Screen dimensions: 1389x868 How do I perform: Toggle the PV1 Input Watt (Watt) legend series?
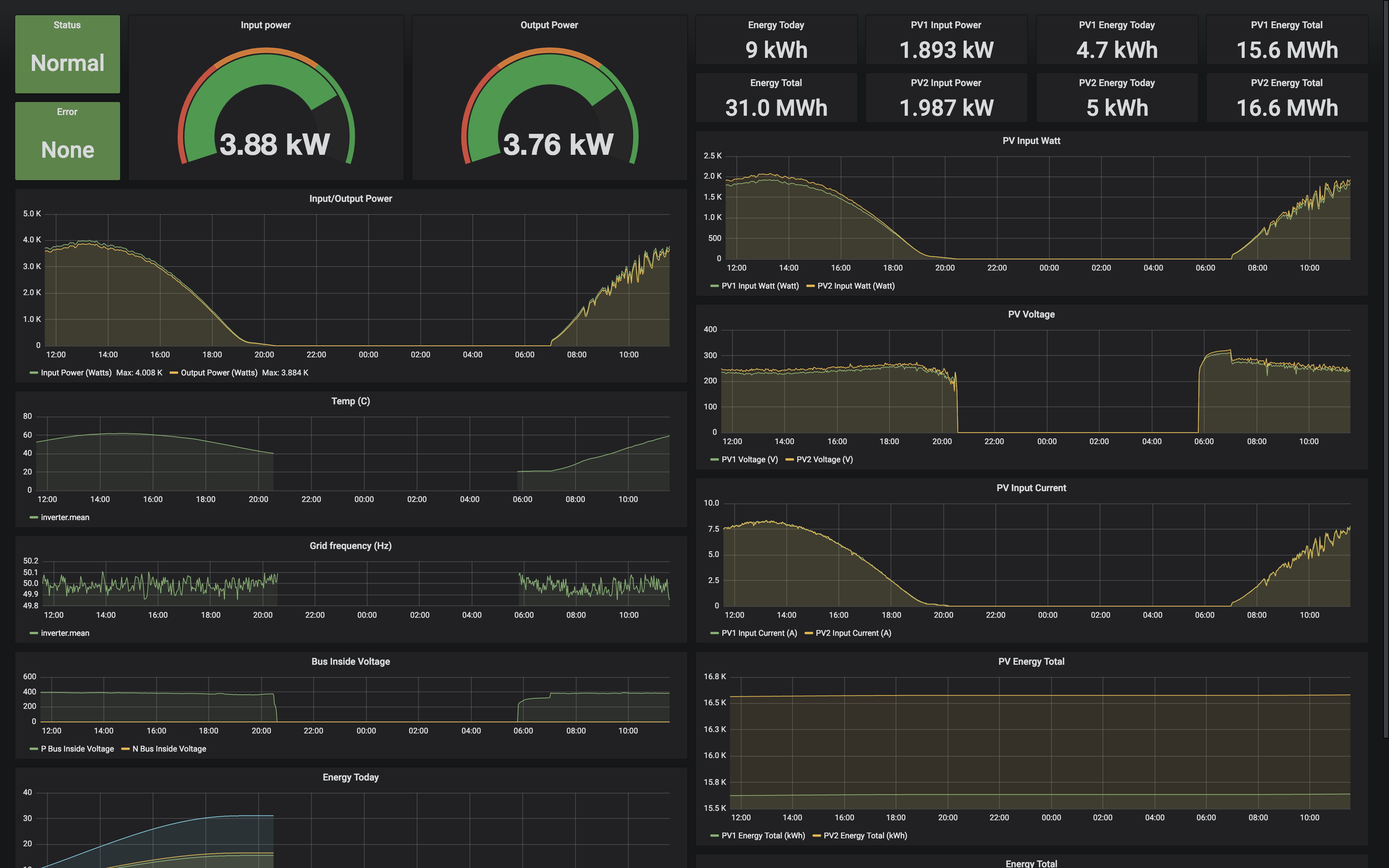pyautogui.click(x=760, y=286)
